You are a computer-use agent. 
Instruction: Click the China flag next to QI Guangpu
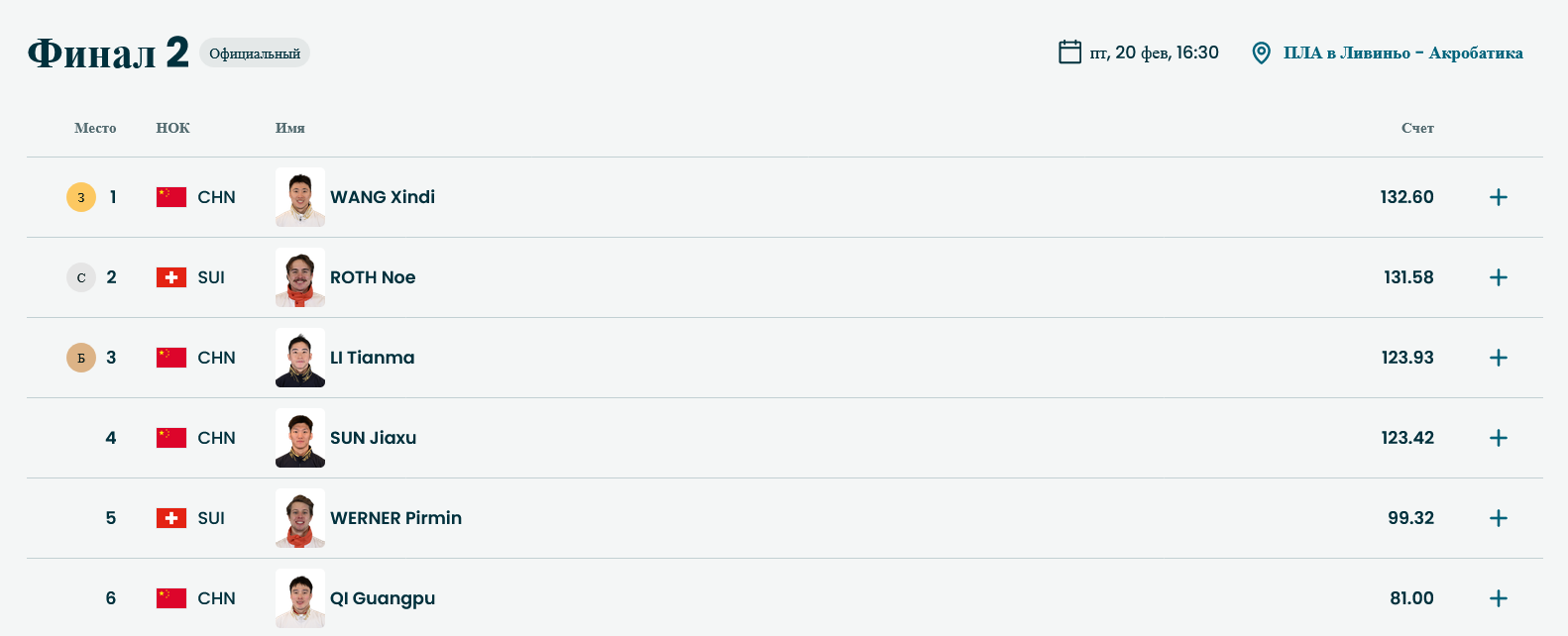pyautogui.click(x=171, y=598)
